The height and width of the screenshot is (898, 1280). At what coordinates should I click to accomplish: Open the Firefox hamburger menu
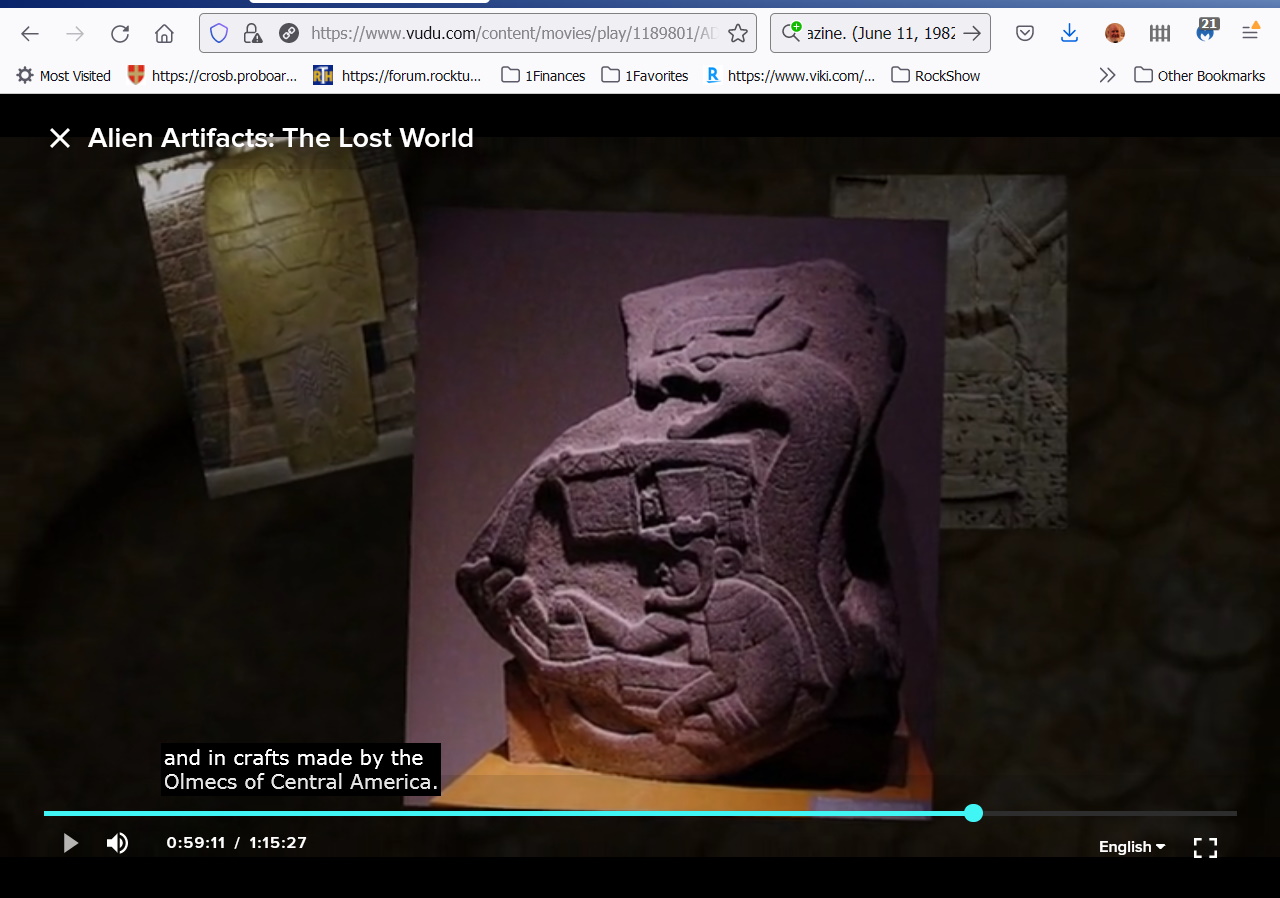1250,32
